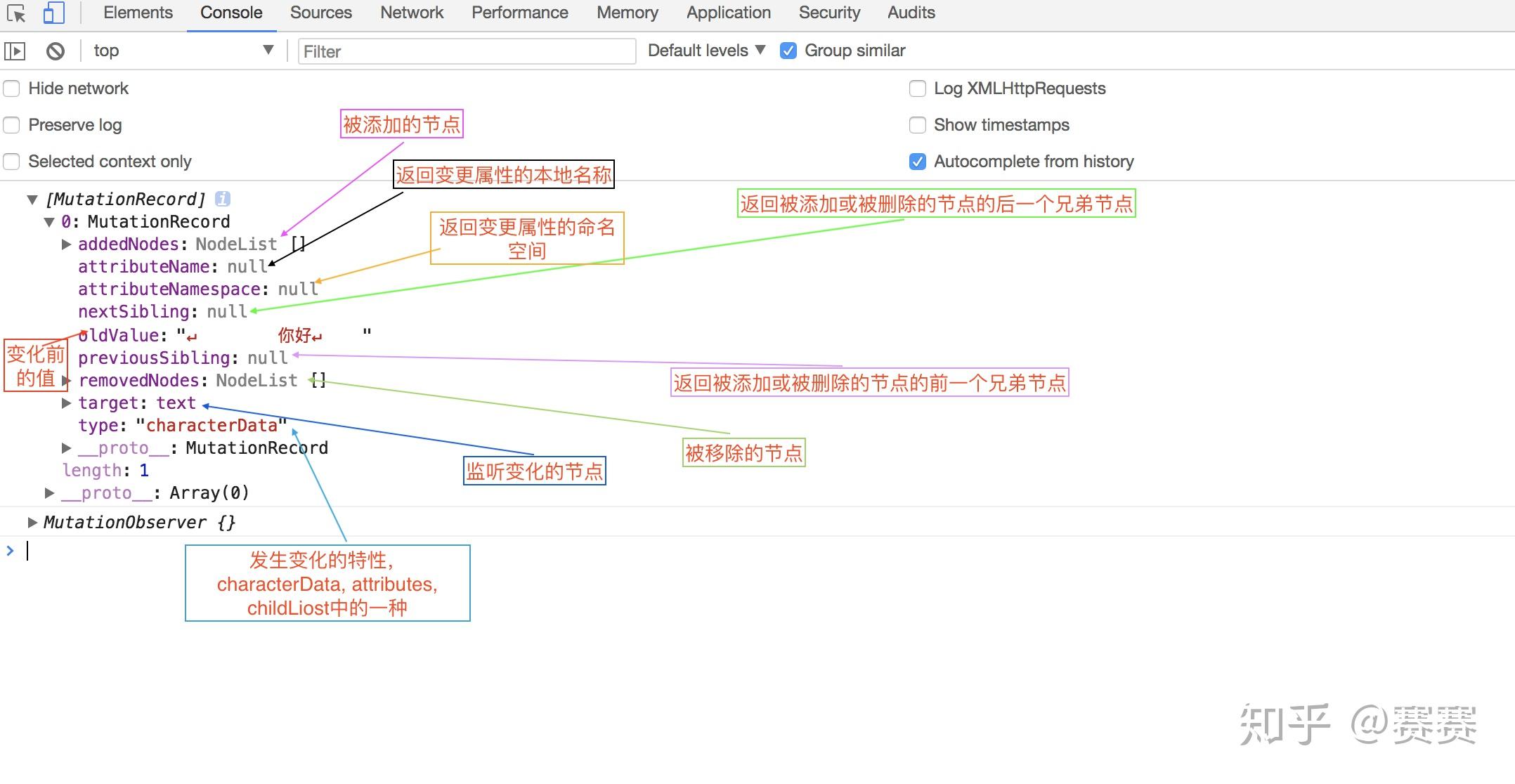1515x784 pixels.
Task: Select the inspect element cursor tool
Action: tap(17, 13)
